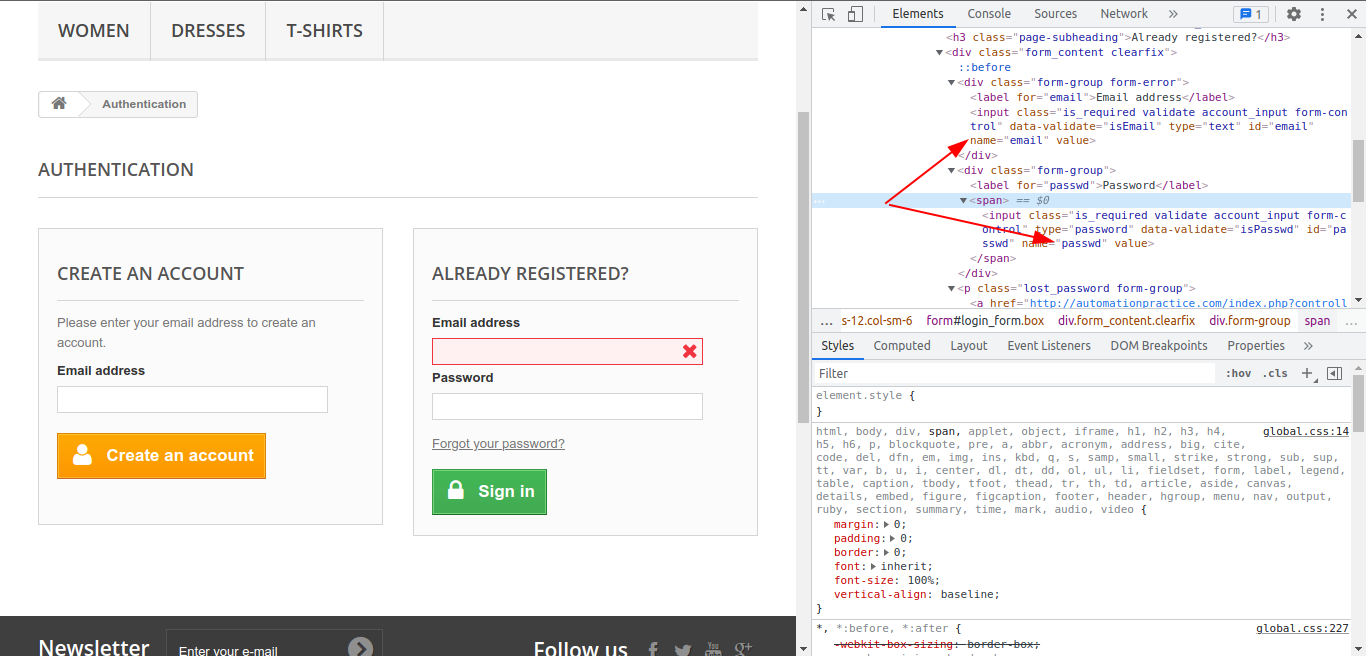Open the DevTools three-dot menu

[x=1322, y=14]
